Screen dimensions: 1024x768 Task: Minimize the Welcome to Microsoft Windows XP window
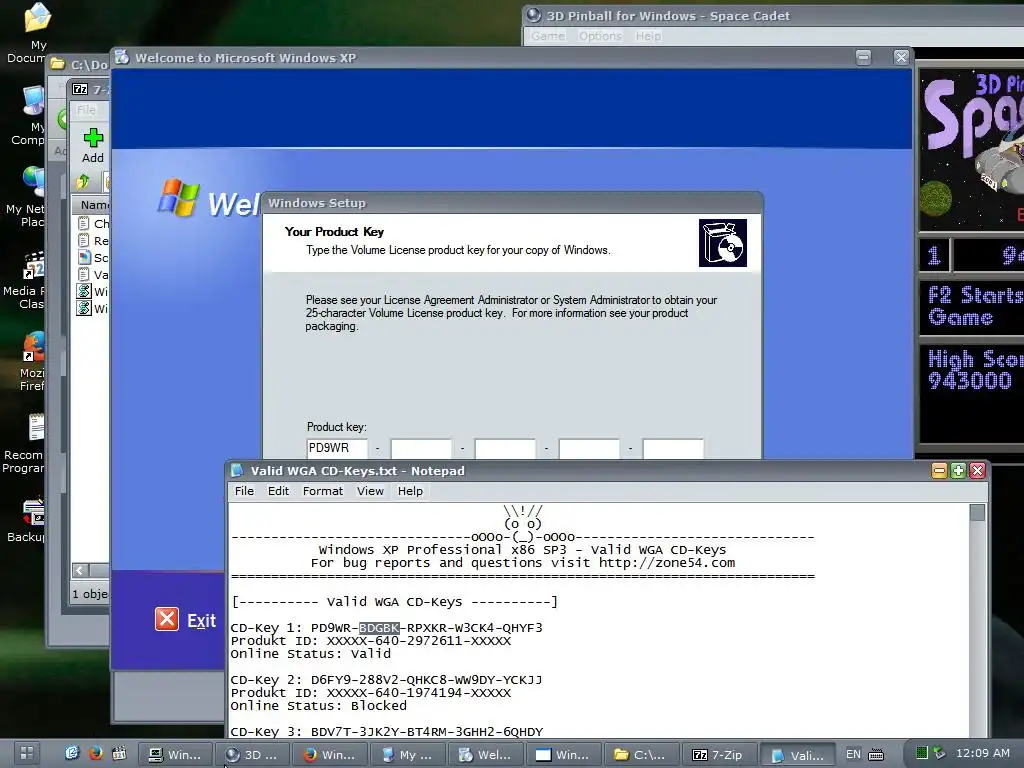tap(863, 57)
